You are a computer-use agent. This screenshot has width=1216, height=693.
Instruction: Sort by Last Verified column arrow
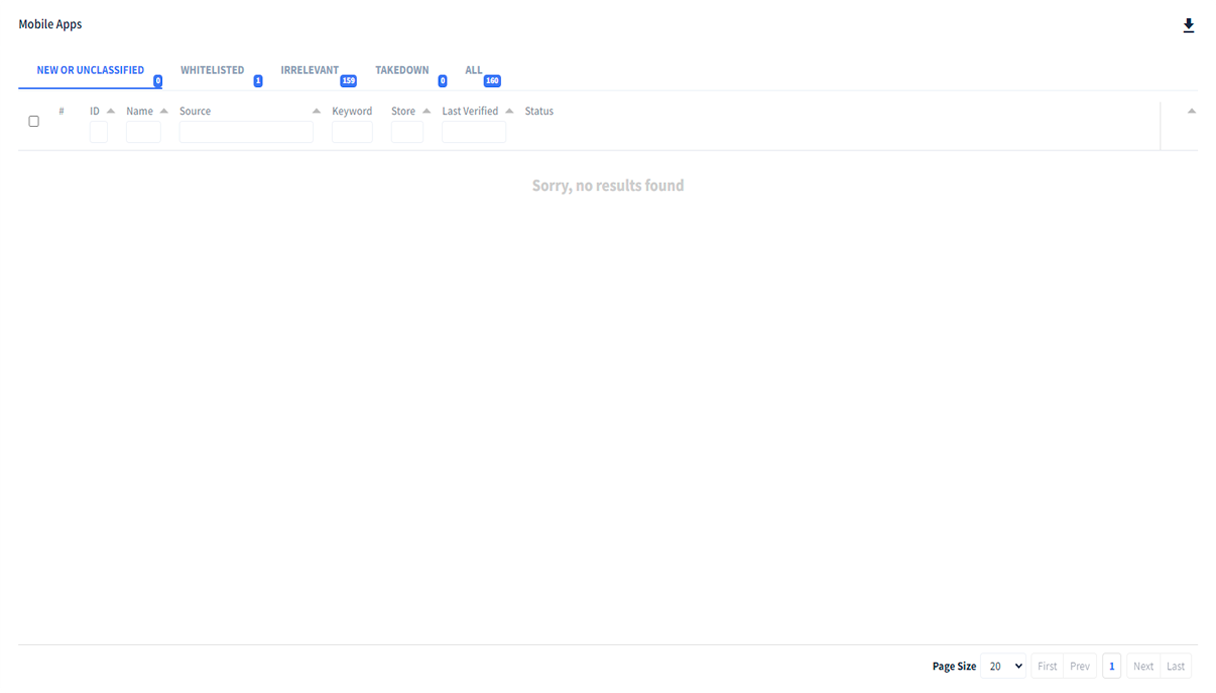coord(509,111)
